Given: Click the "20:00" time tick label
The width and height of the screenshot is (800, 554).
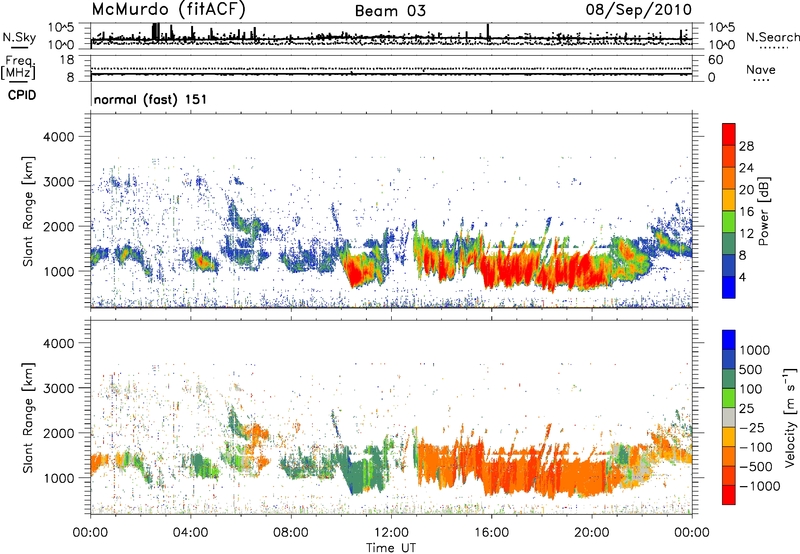Looking at the screenshot, I should (592, 533).
